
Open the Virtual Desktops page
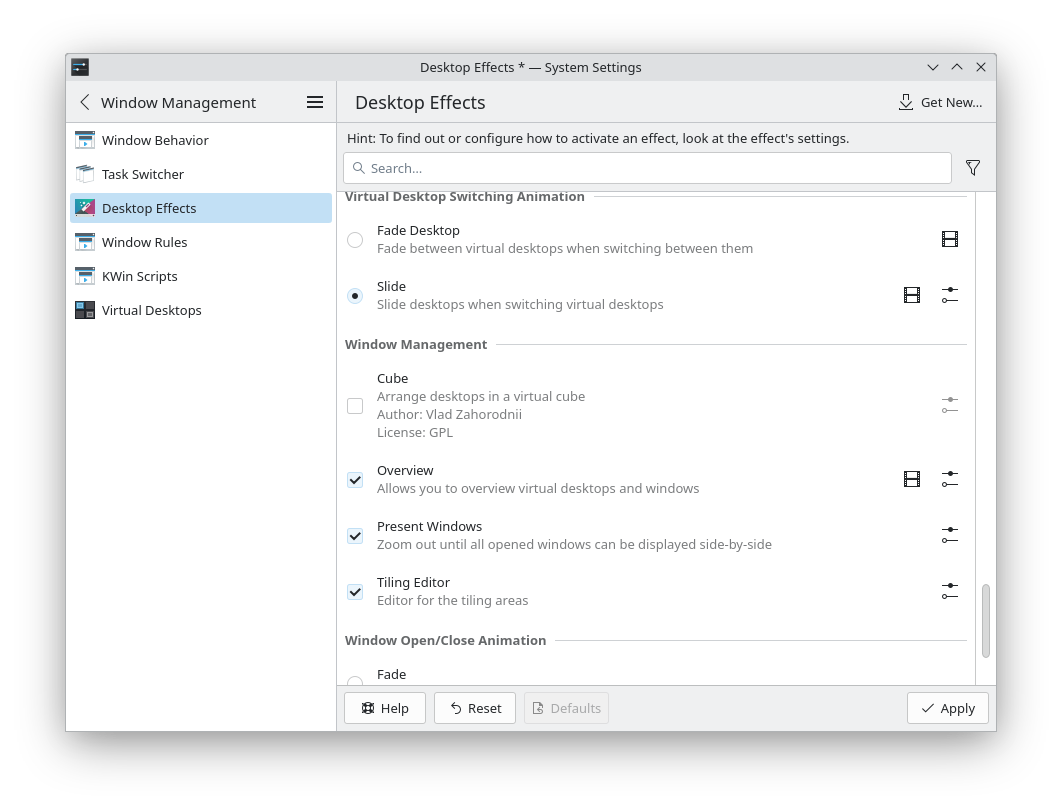[x=151, y=310]
